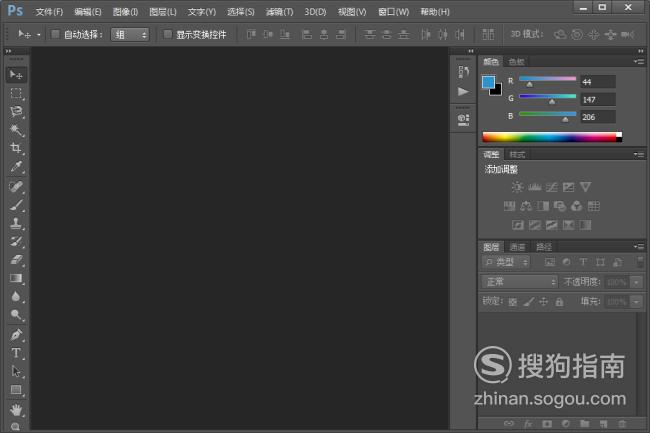The image size is (650, 433).
Task: Select the Pen tool
Action: (16, 334)
